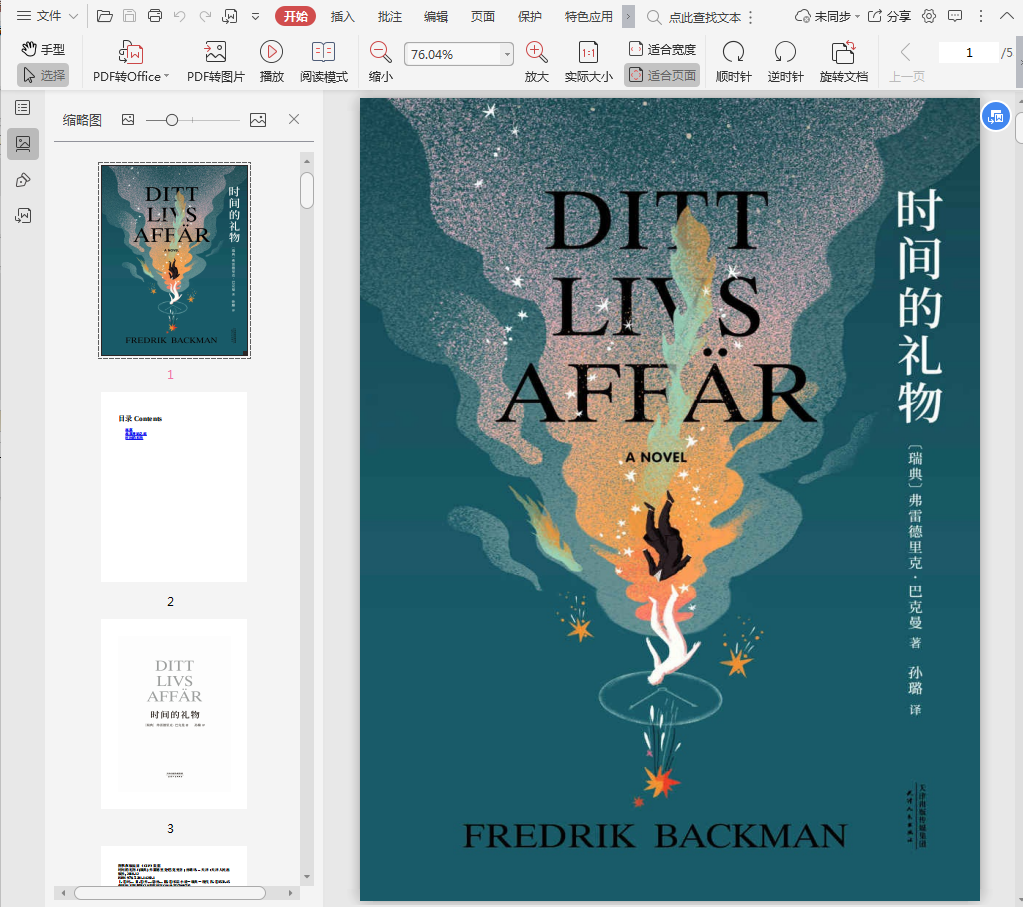Viewport: 1023px width, 907px height.
Task: Choose 适合宽度 fit width
Action: [662, 49]
